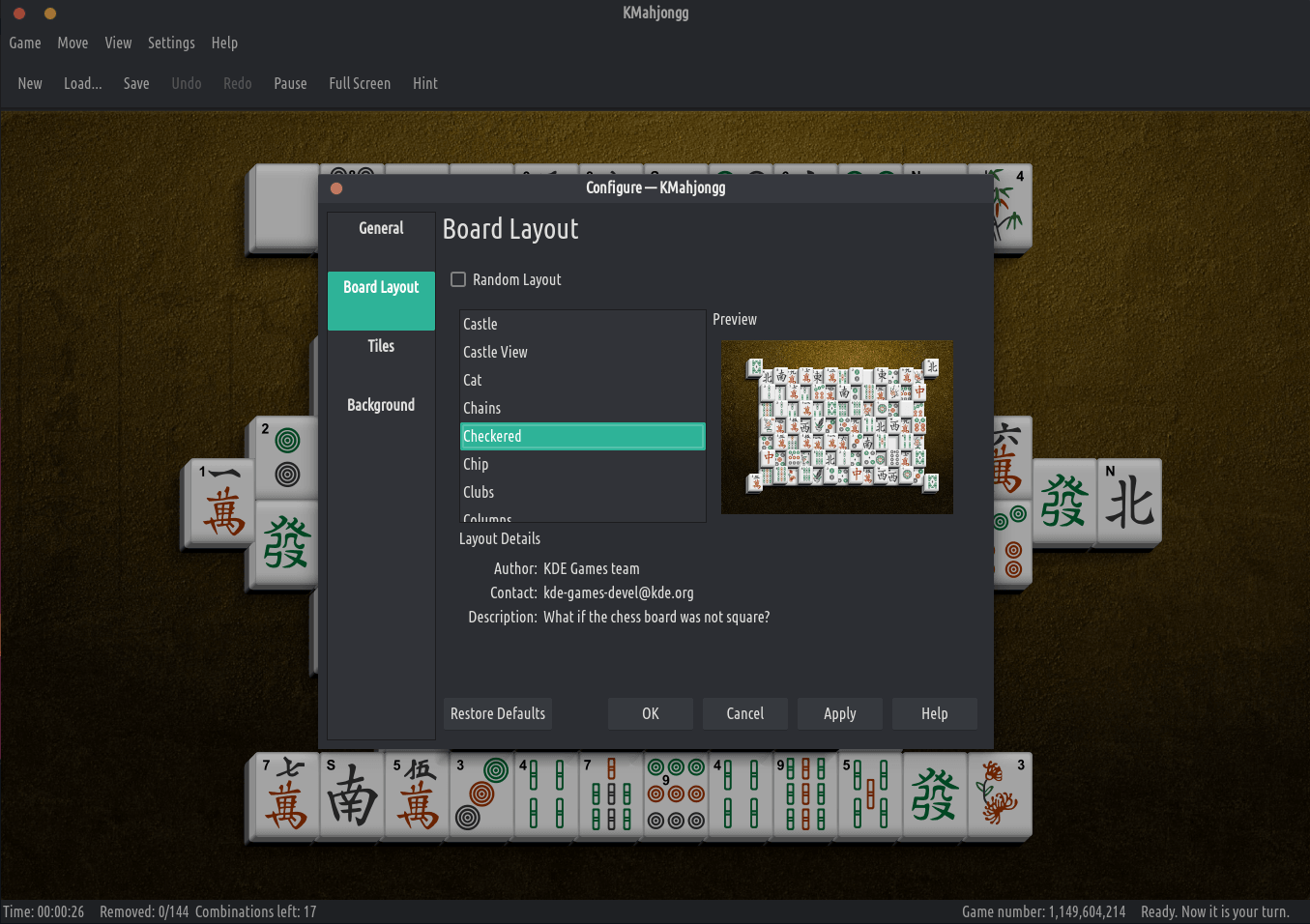1310x924 pixels.
Task: Click Hint in the toolbar
Action: coord(424,83)
